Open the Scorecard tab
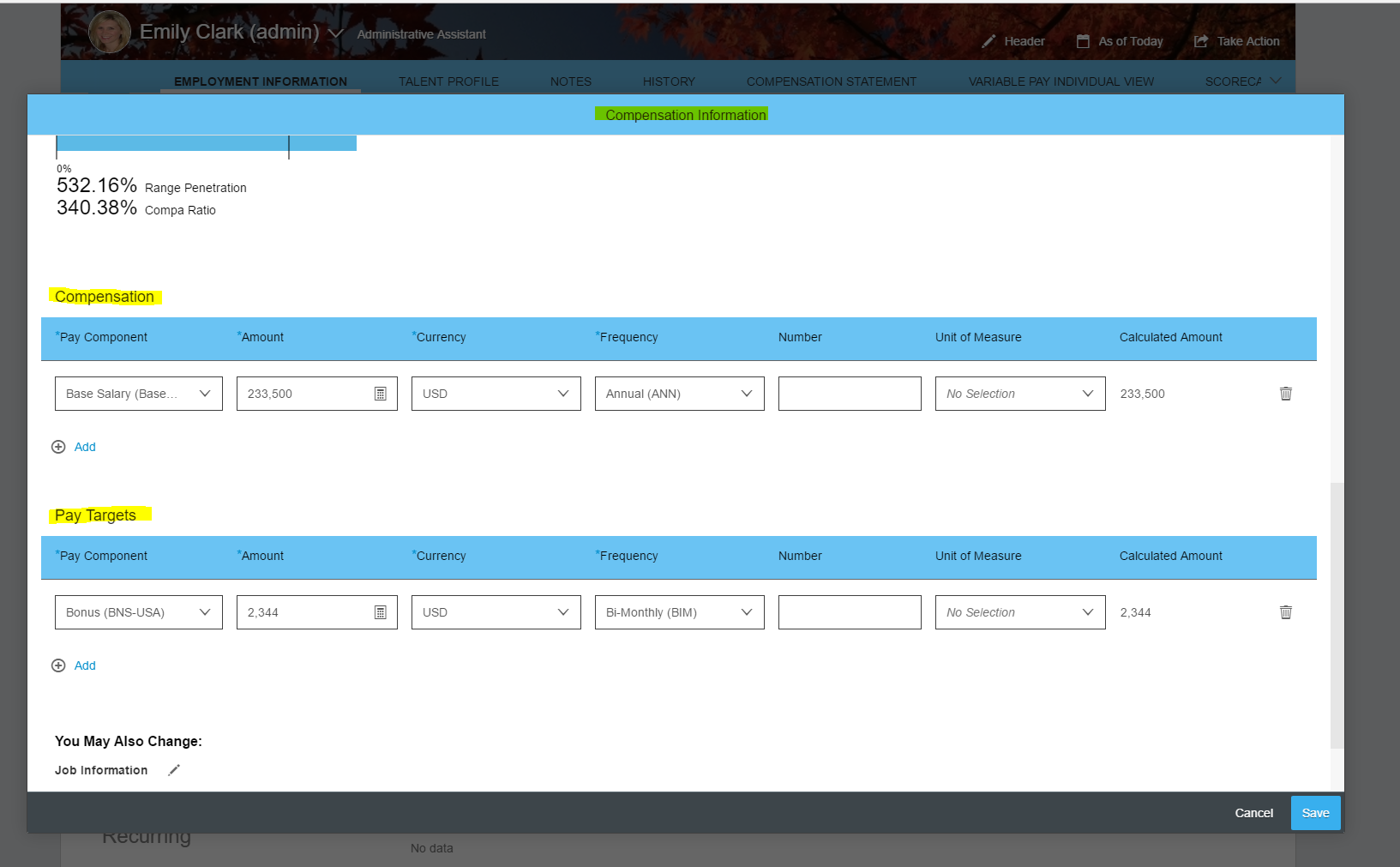Image resolution: width=1400 pixels, height=867 pixels. tap(1233, 81)
